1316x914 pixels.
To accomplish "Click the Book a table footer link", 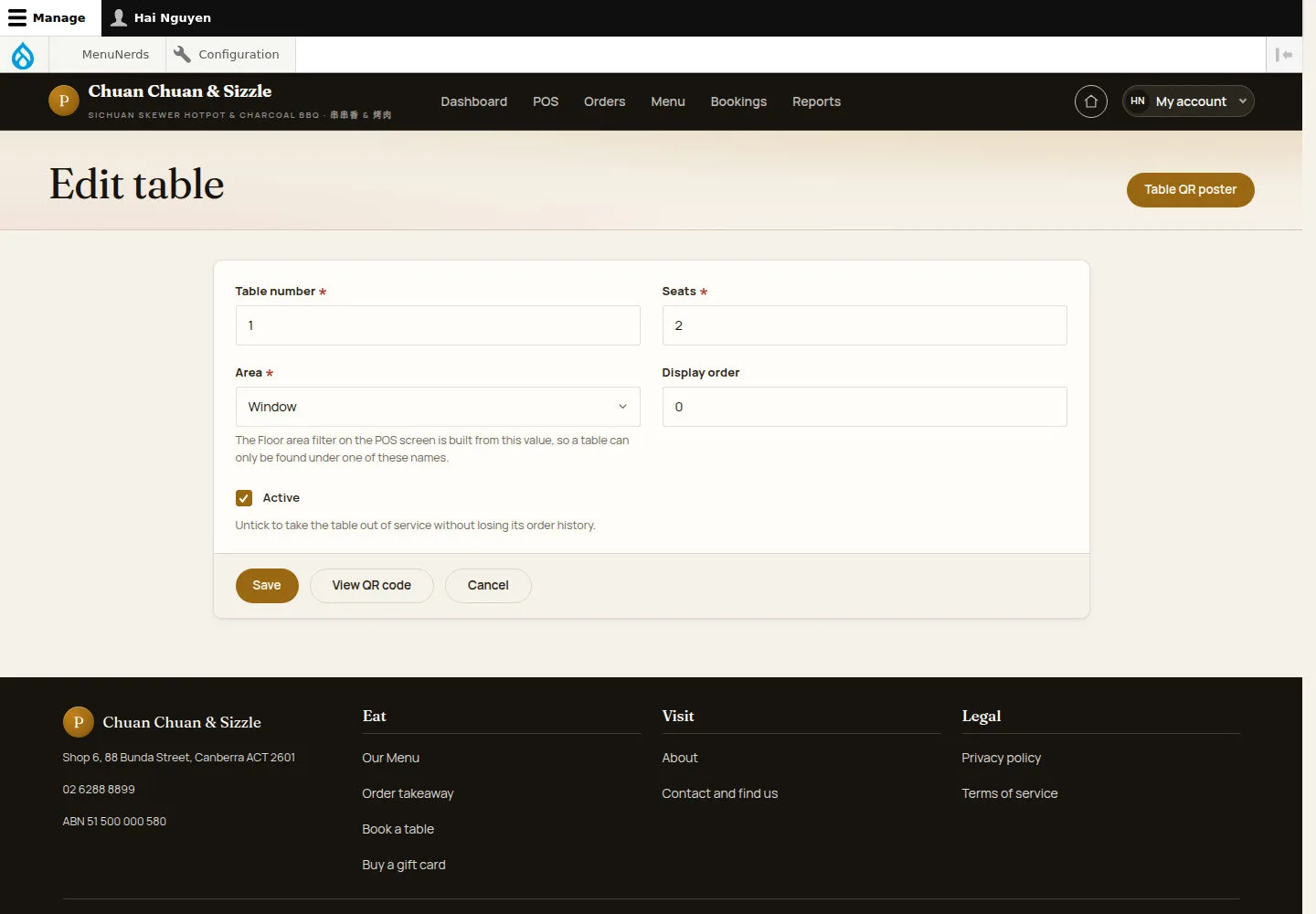I will coord(398,829).
